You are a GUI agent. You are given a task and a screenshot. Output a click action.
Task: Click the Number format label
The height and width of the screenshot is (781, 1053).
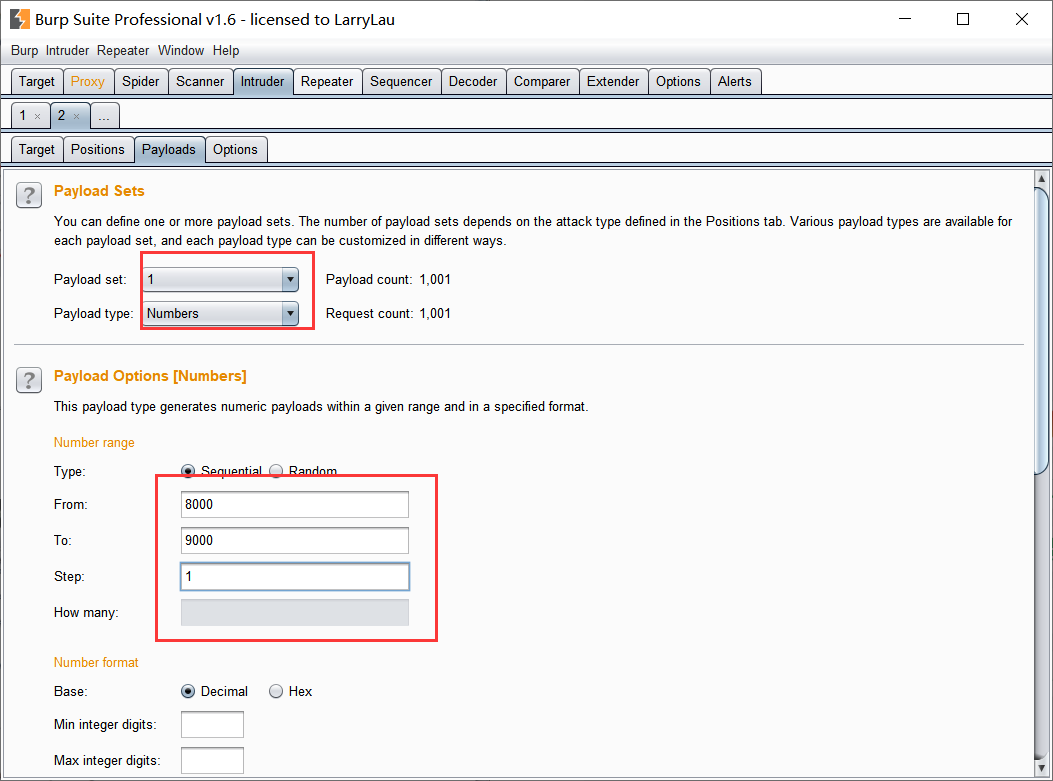click(96, 662)
